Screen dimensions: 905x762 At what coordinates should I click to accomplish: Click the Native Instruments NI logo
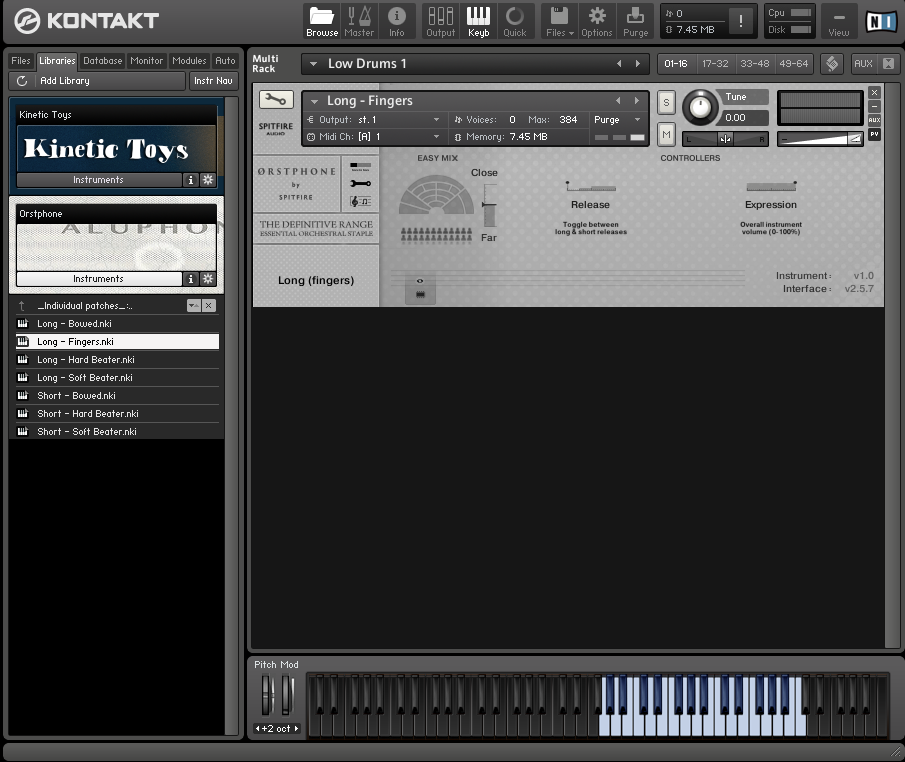pyautogui.click(x=881, y=21)
